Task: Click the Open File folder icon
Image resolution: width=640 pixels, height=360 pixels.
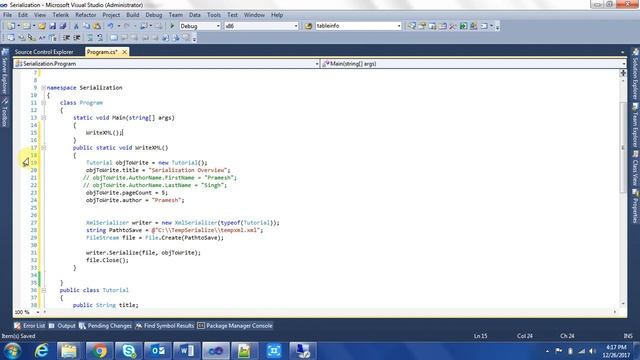Action: [x=42, y=26]
